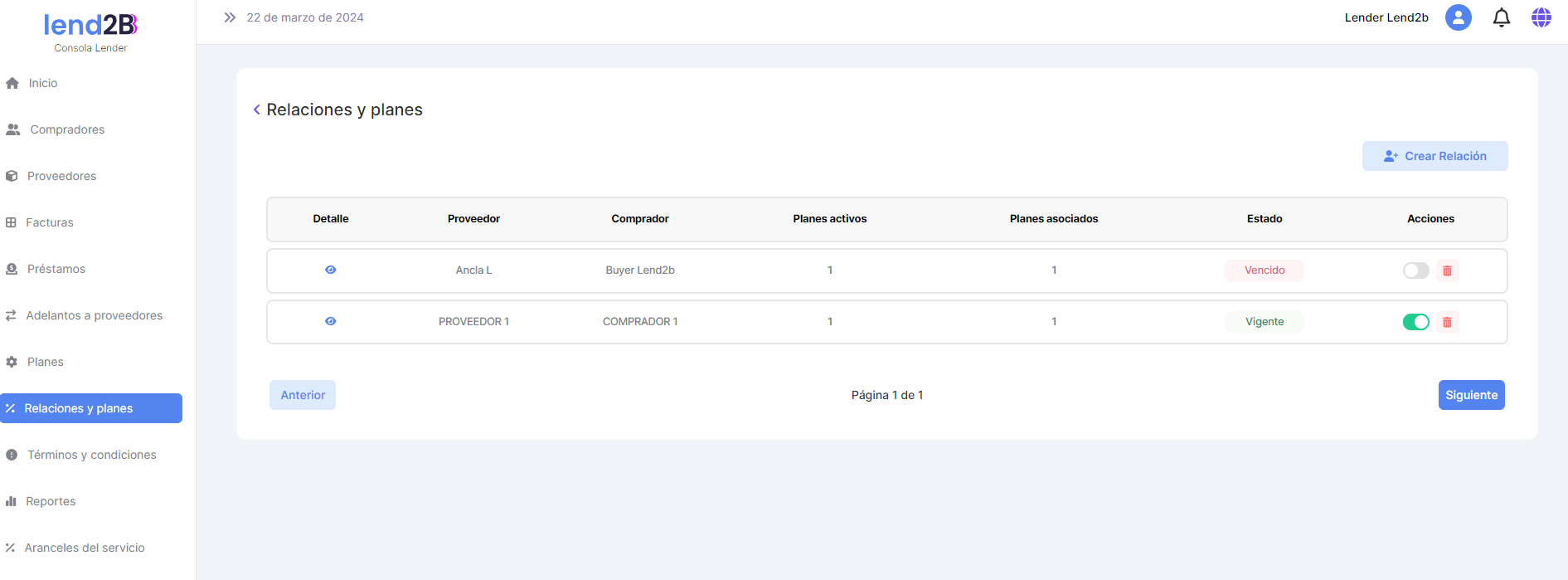Open Compradores in the sidebar
The image size is (1568, 580).
[x=67, y=129]
